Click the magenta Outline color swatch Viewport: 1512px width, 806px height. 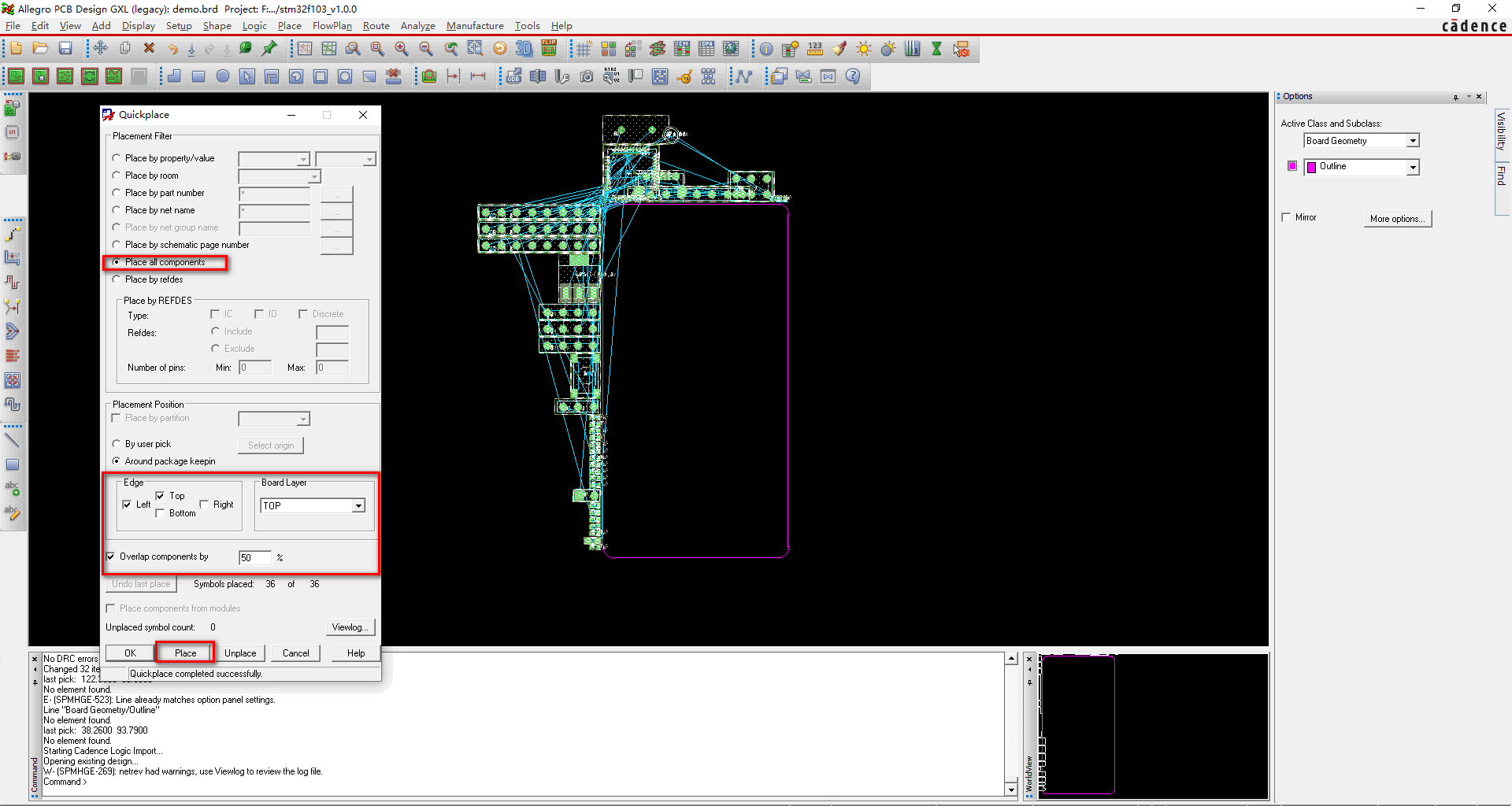click(1292, 166)
